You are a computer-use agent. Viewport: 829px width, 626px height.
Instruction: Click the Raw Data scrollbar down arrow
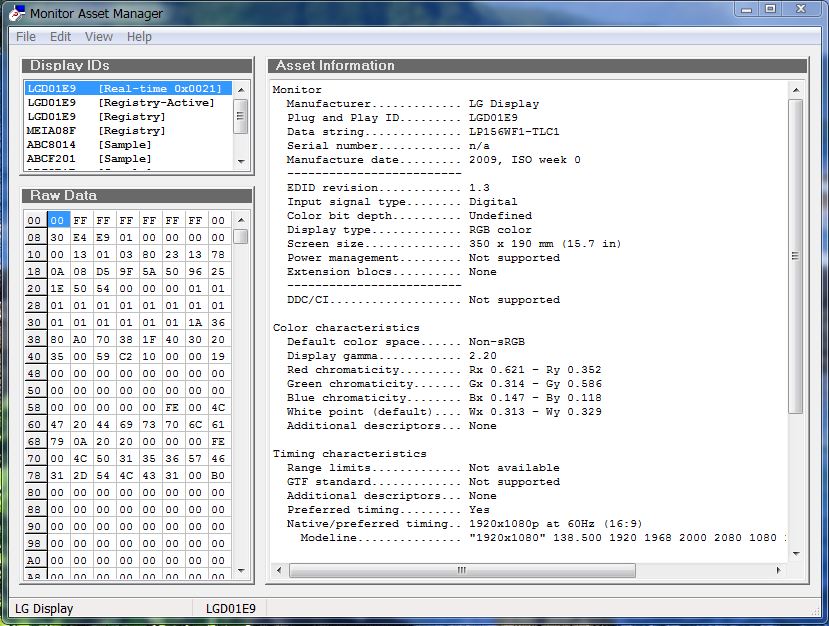coord(241,573)
